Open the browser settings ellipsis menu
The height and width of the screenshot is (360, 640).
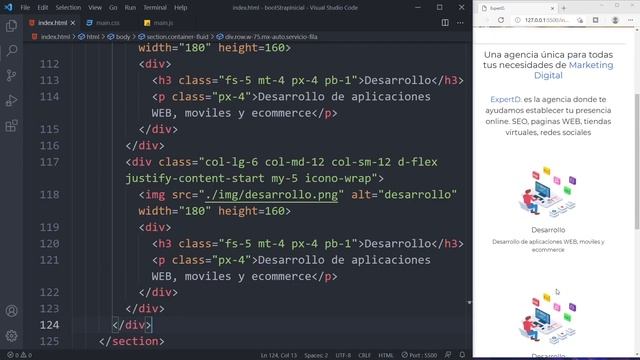[x=631, y=20]
